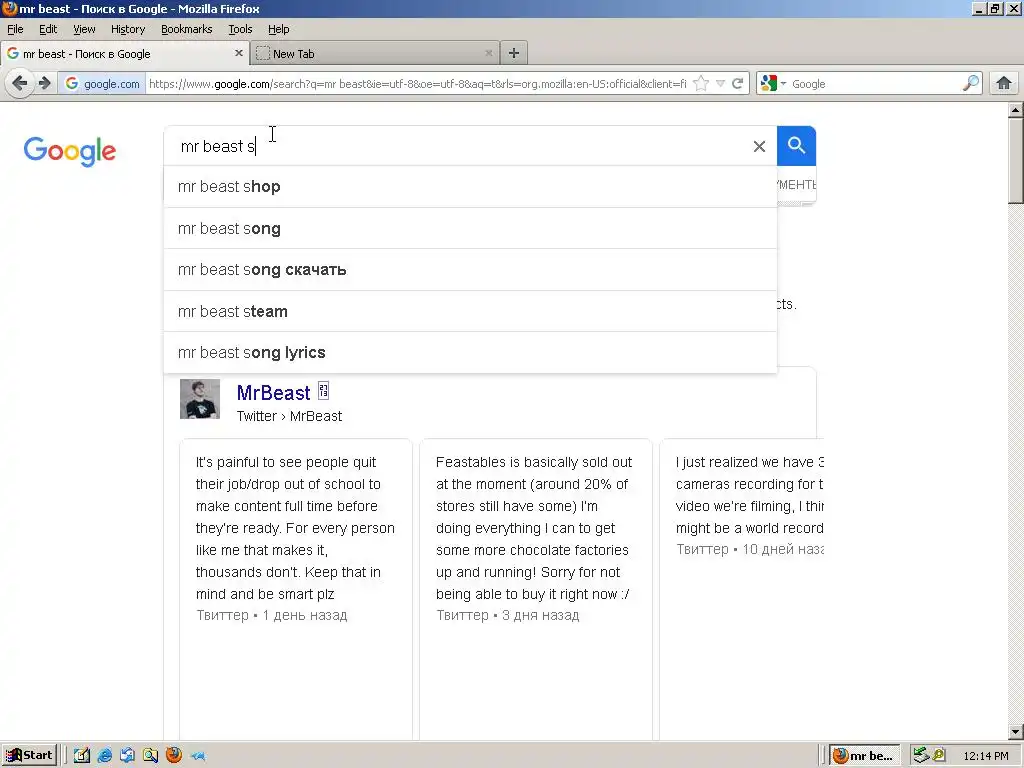This screenshot has width=1024, height=768.
Task: Clear the Google search field with X
Action: (x=759, y=146)
